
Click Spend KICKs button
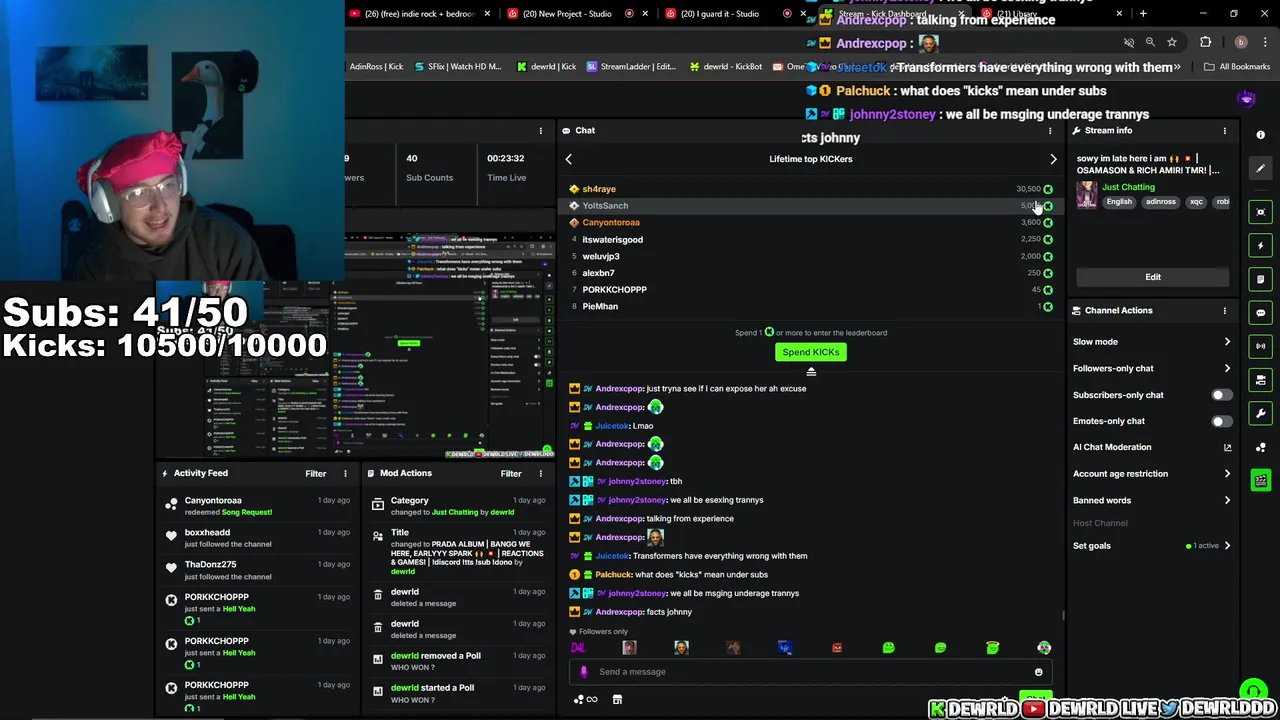tap(811, 352)
